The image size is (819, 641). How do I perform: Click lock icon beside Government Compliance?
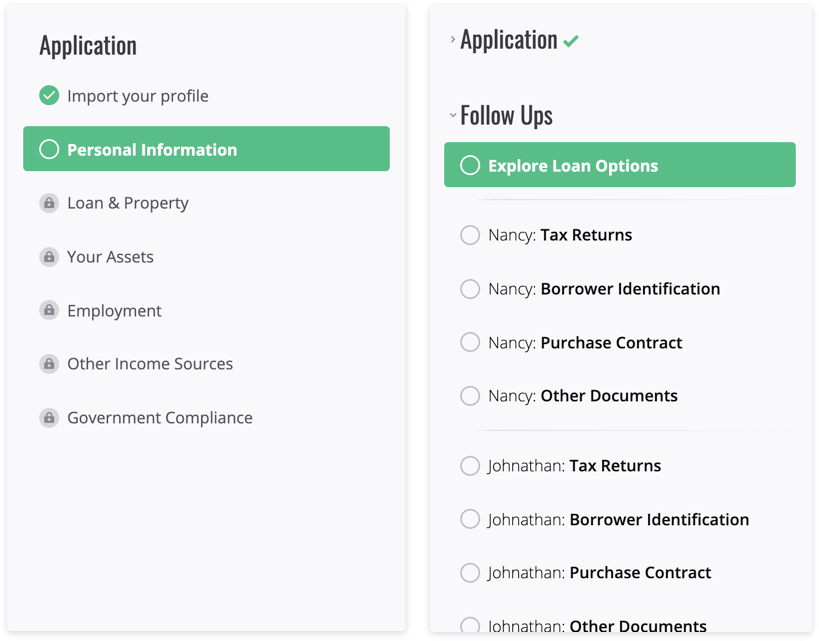pos(49,418)
